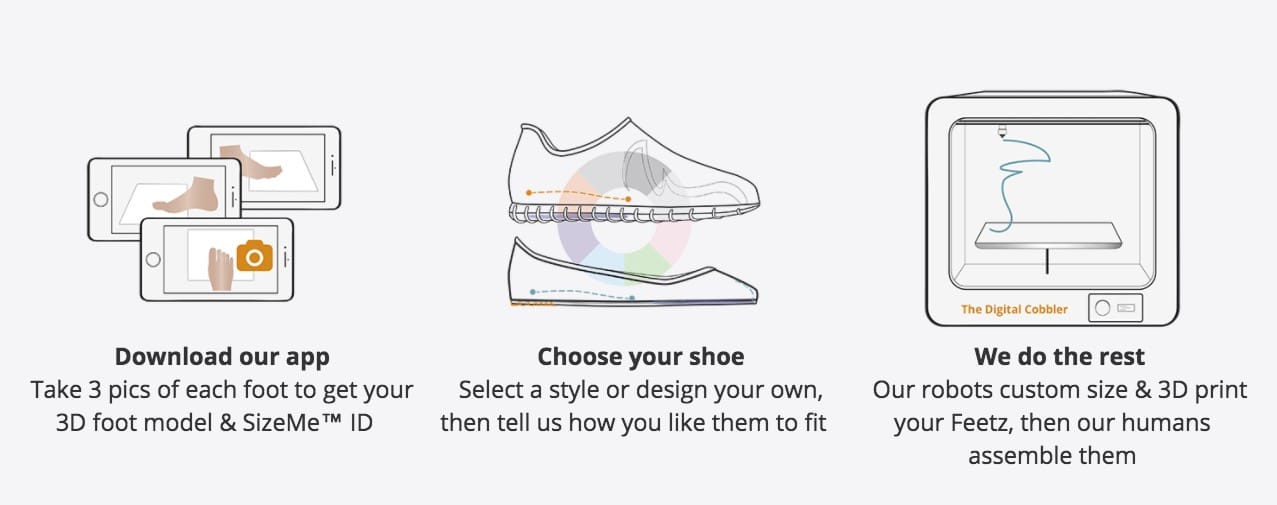Click the small display slot on printer panel
The width and height of the screenshot is (1277, 505).
[x=1125, y=308]
